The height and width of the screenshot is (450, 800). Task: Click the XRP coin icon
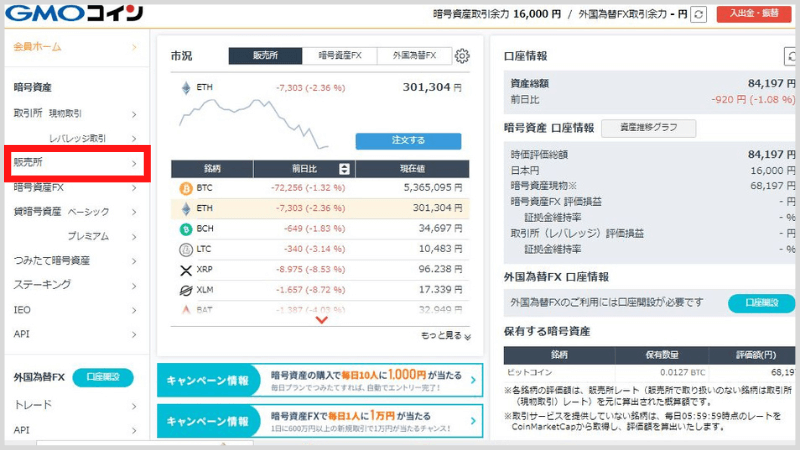[186, 270]
